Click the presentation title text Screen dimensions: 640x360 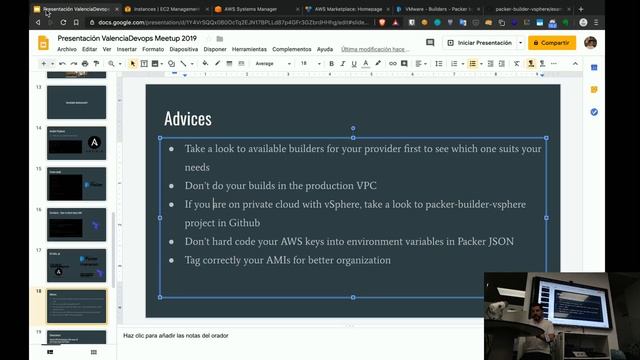click(127, 38)
